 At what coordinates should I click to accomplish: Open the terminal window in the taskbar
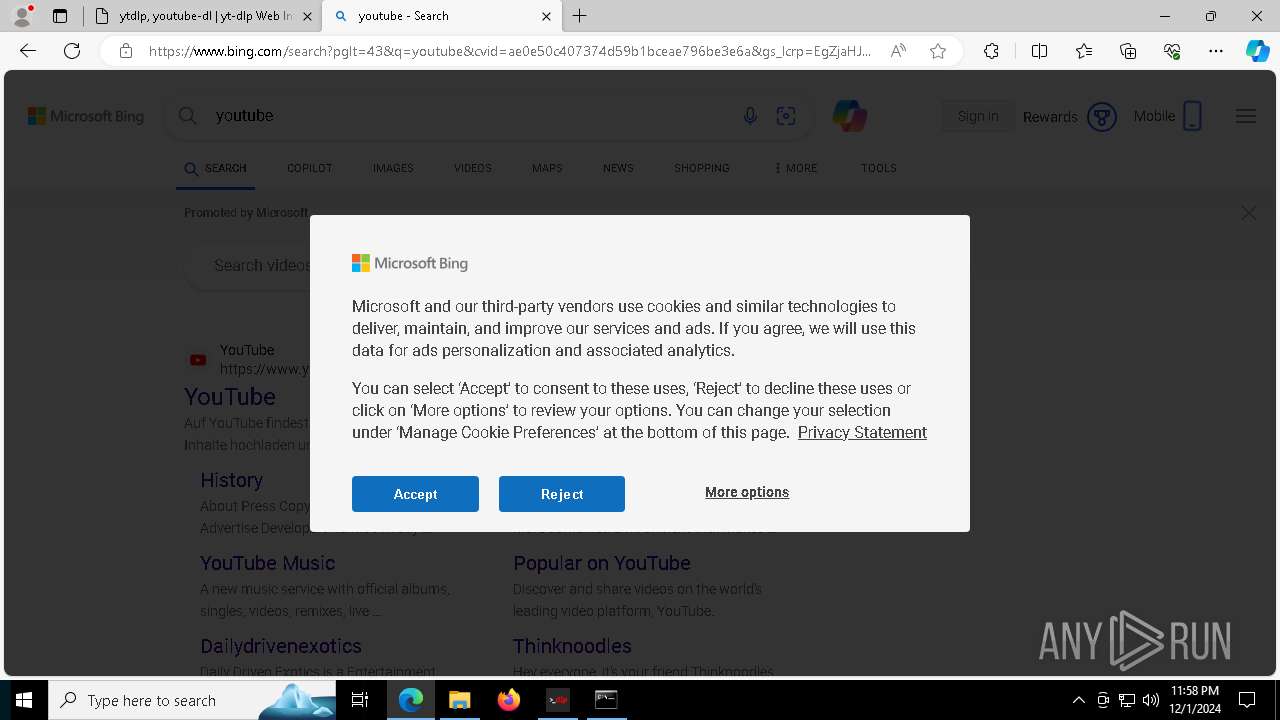pos(606,700)
